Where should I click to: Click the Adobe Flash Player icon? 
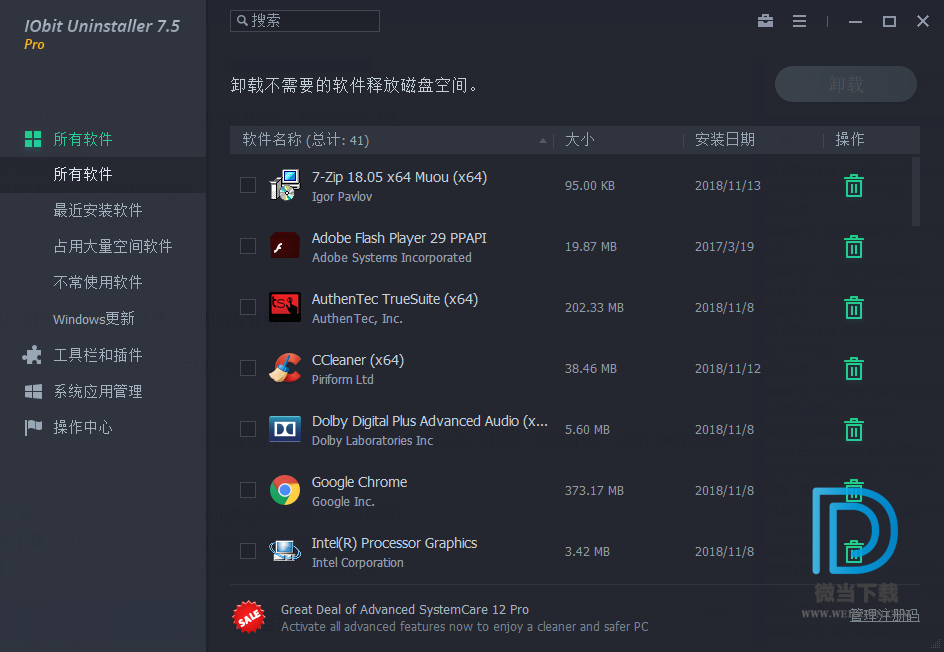pyautogui.click(x=285, y=246)
